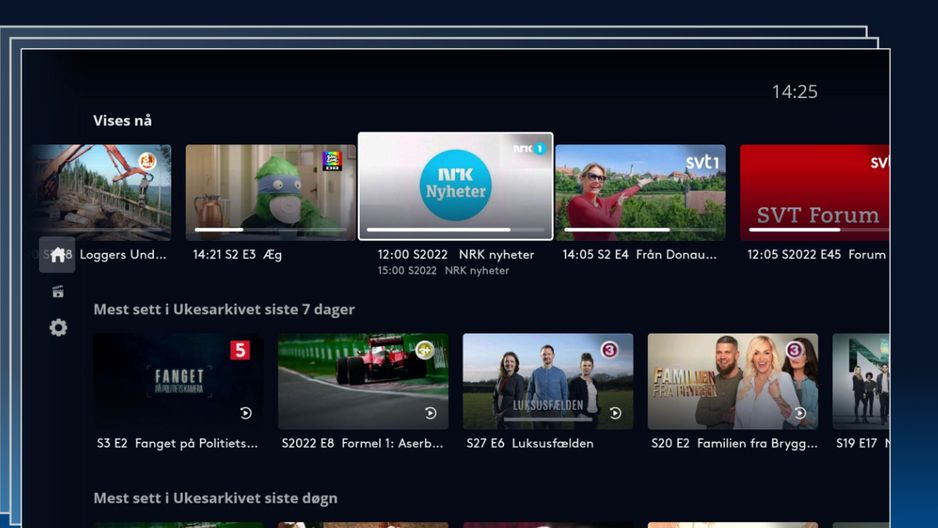Open the settings gear icon
Image resolution: width=938 pixels, height=528 pixels.
[x=58, y=328]
